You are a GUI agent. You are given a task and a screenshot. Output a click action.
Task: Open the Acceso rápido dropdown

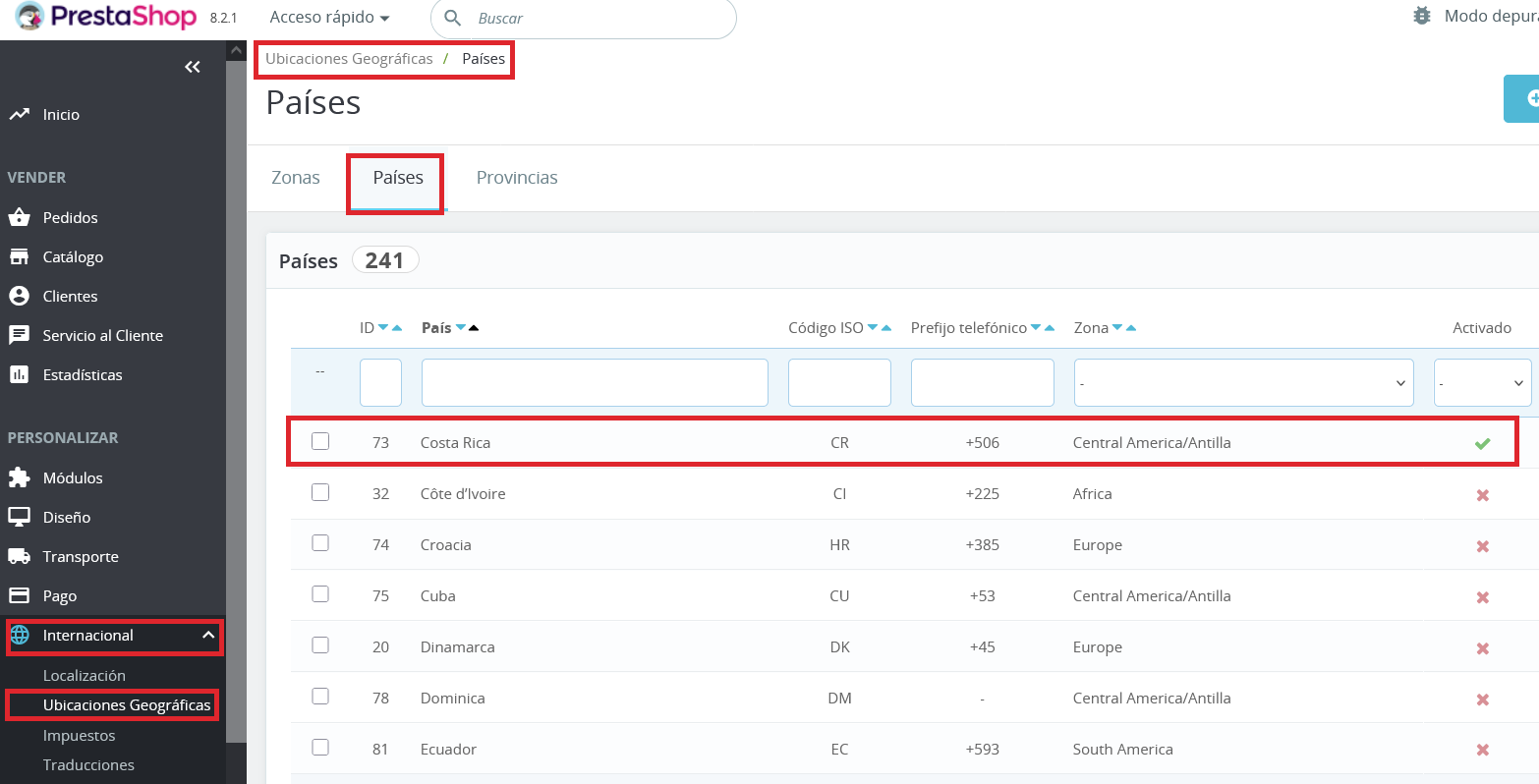pos(329,18)
